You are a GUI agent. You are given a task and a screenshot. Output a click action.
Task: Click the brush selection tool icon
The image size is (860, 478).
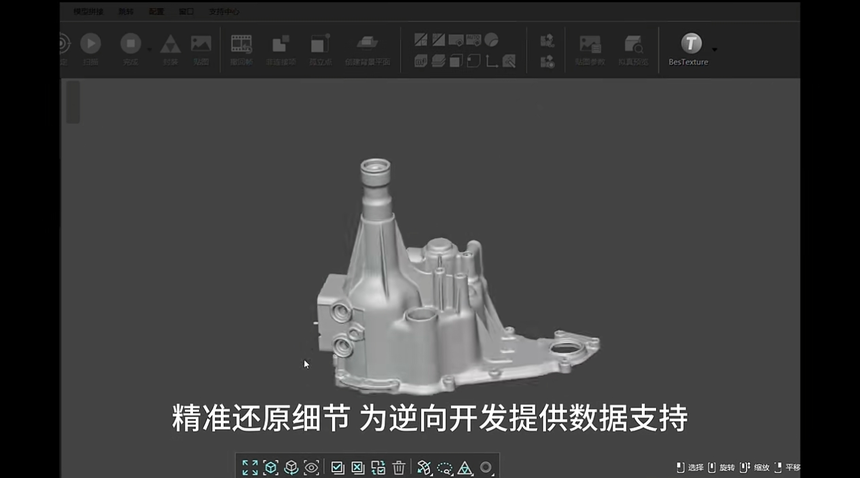tap(424, 468)
